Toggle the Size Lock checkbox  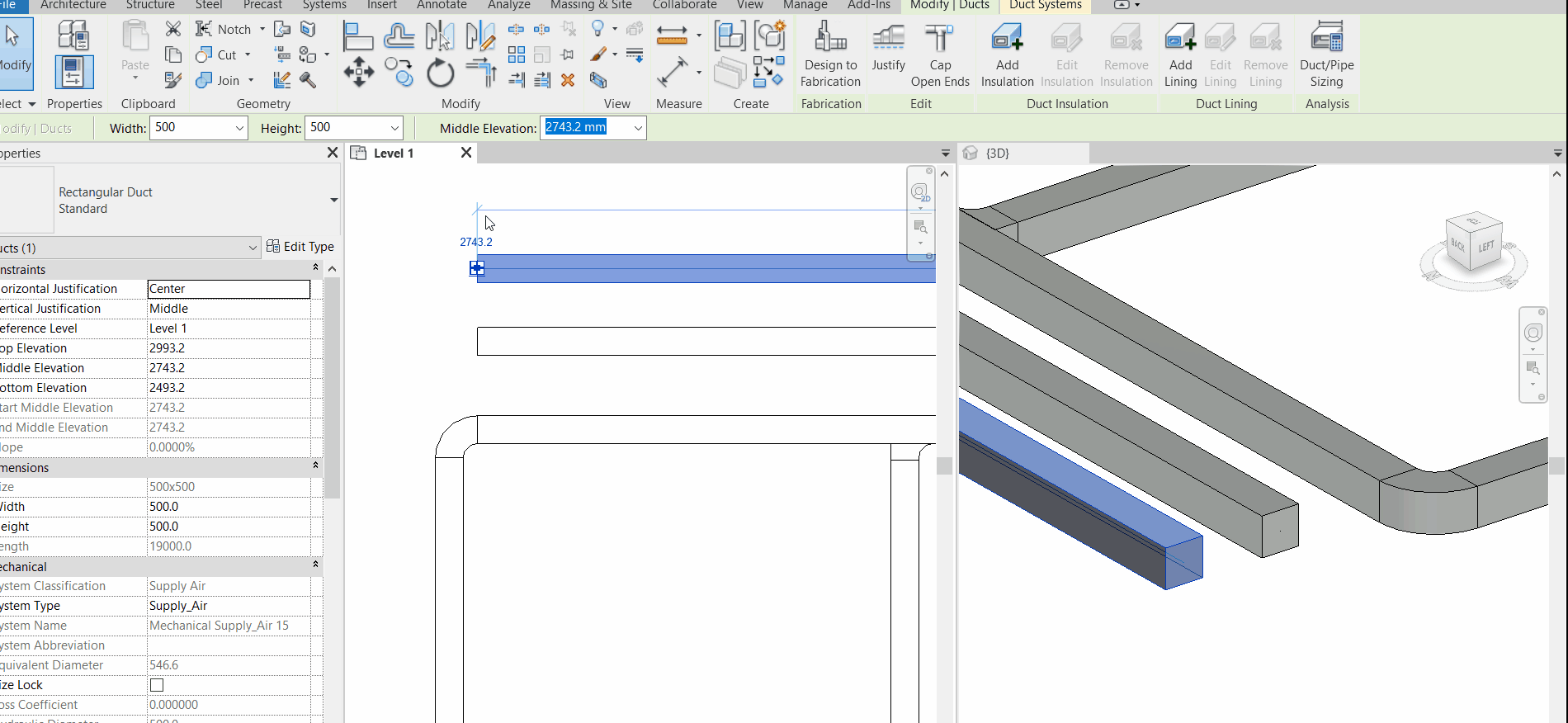point(157,685)
